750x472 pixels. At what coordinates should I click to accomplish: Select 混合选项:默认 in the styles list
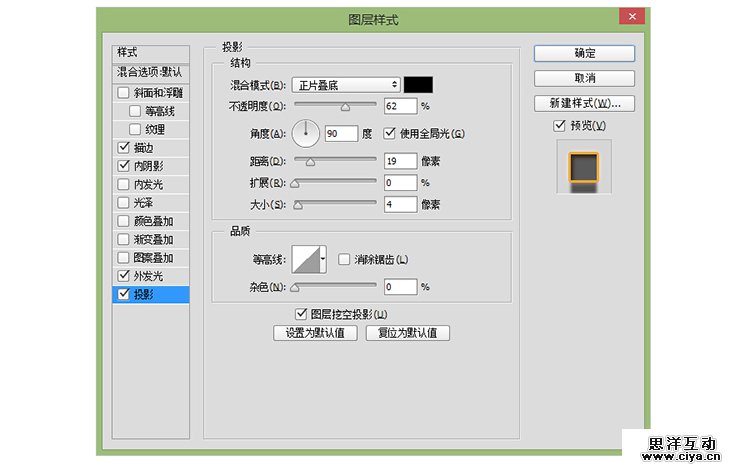[150, 72]
